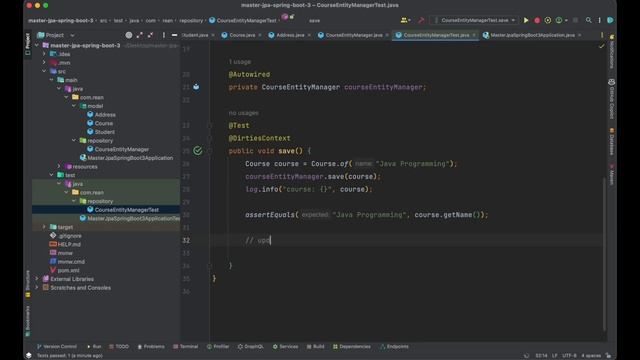The height and width of the screenshot is (360, 640).
Task: Click the JetBrains avatar icon at top right
Action: (x=610, y=20)
